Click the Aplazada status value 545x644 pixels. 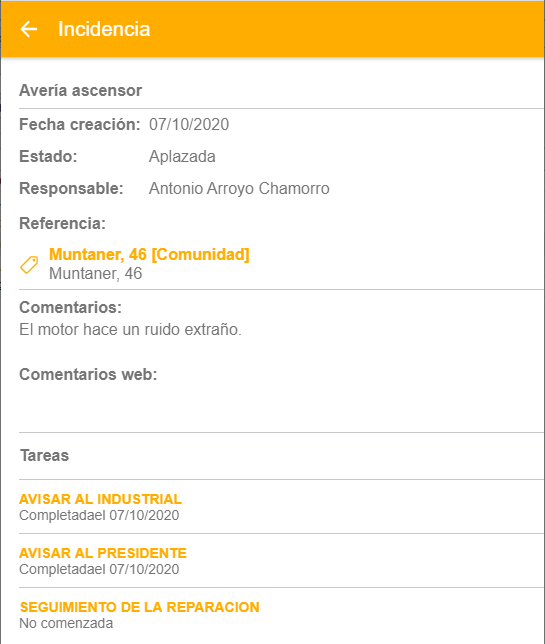pos(182,156)
